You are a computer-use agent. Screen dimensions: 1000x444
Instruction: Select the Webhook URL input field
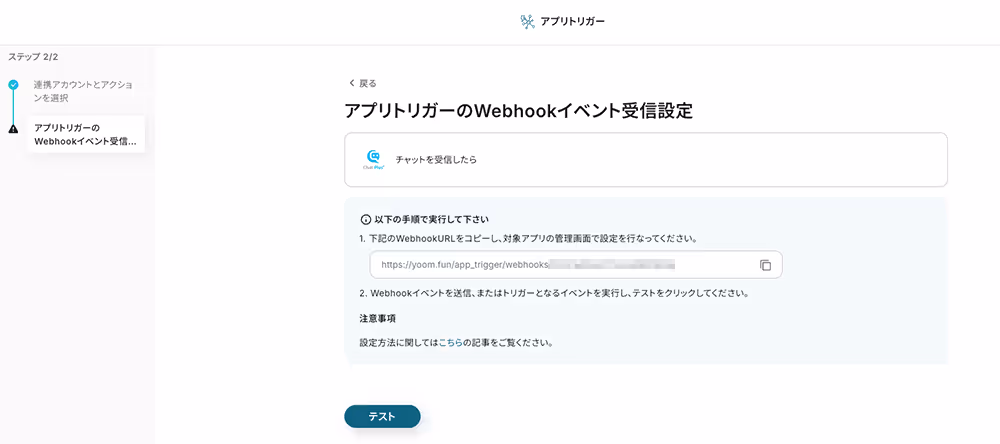576,265
